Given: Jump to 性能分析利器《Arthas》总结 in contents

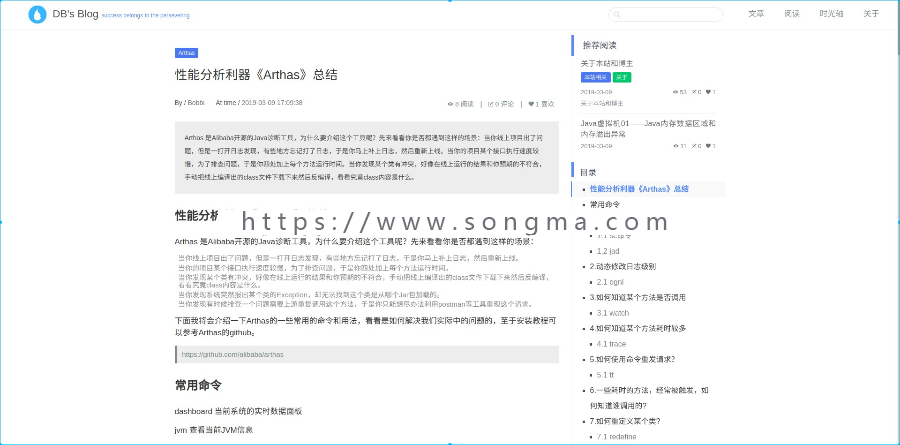Looking at the screenshot, I should click(x=639, y=189).
